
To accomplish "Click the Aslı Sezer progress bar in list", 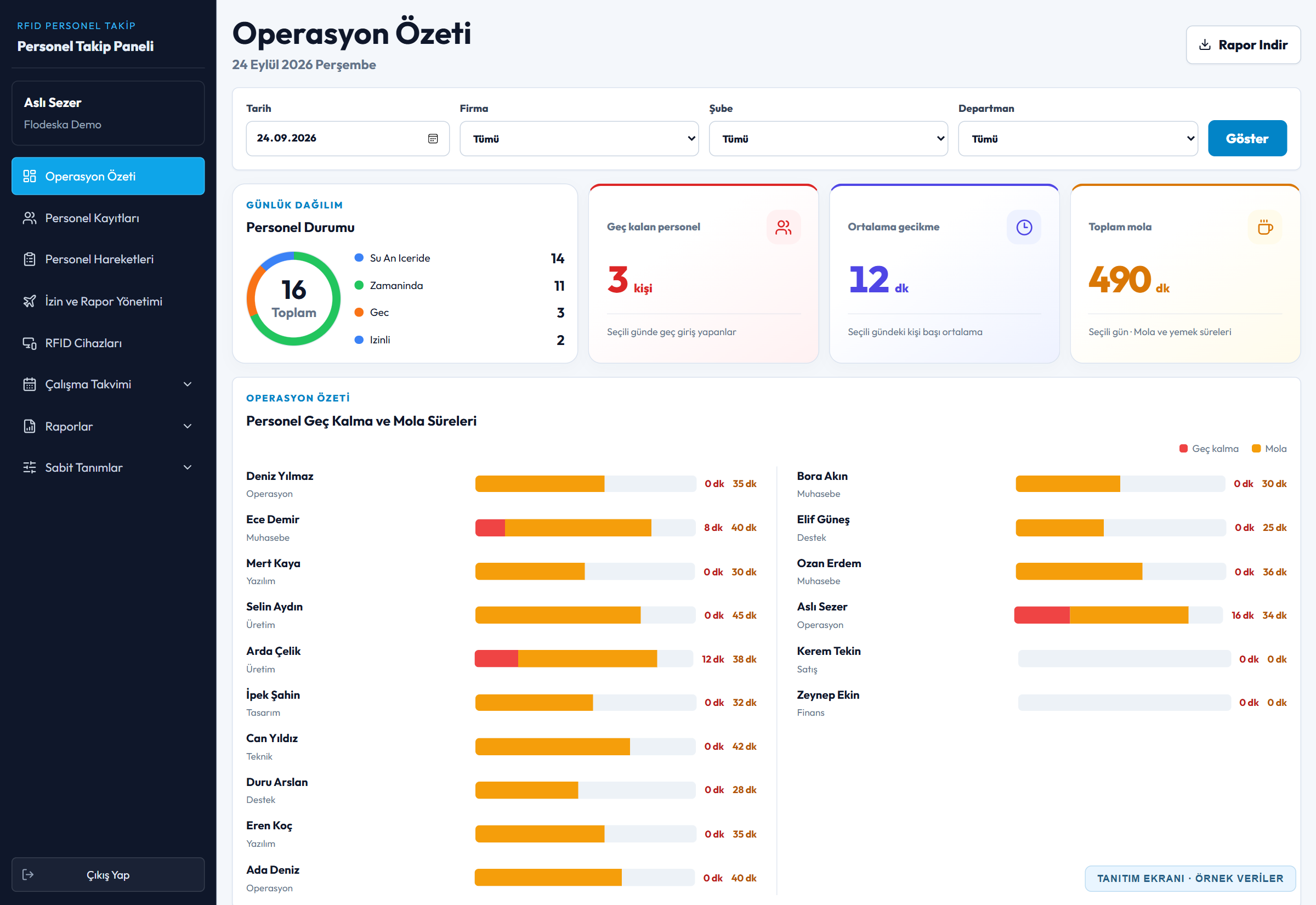I will [1118, 615].
